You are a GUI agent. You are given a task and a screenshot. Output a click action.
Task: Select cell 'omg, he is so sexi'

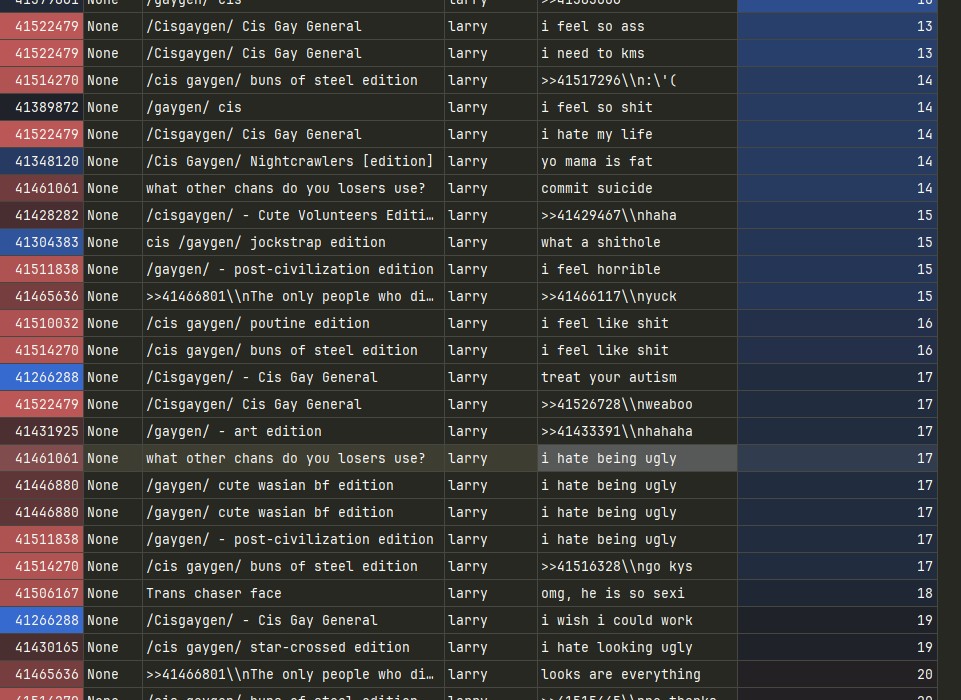[x=637, y=593]
